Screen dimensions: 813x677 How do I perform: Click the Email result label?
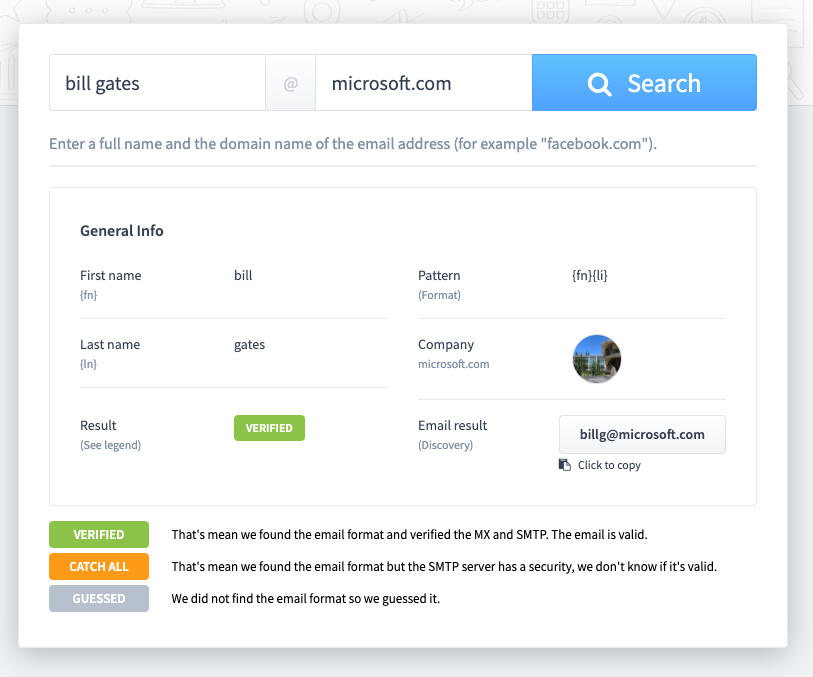click(x=453, y=425)
